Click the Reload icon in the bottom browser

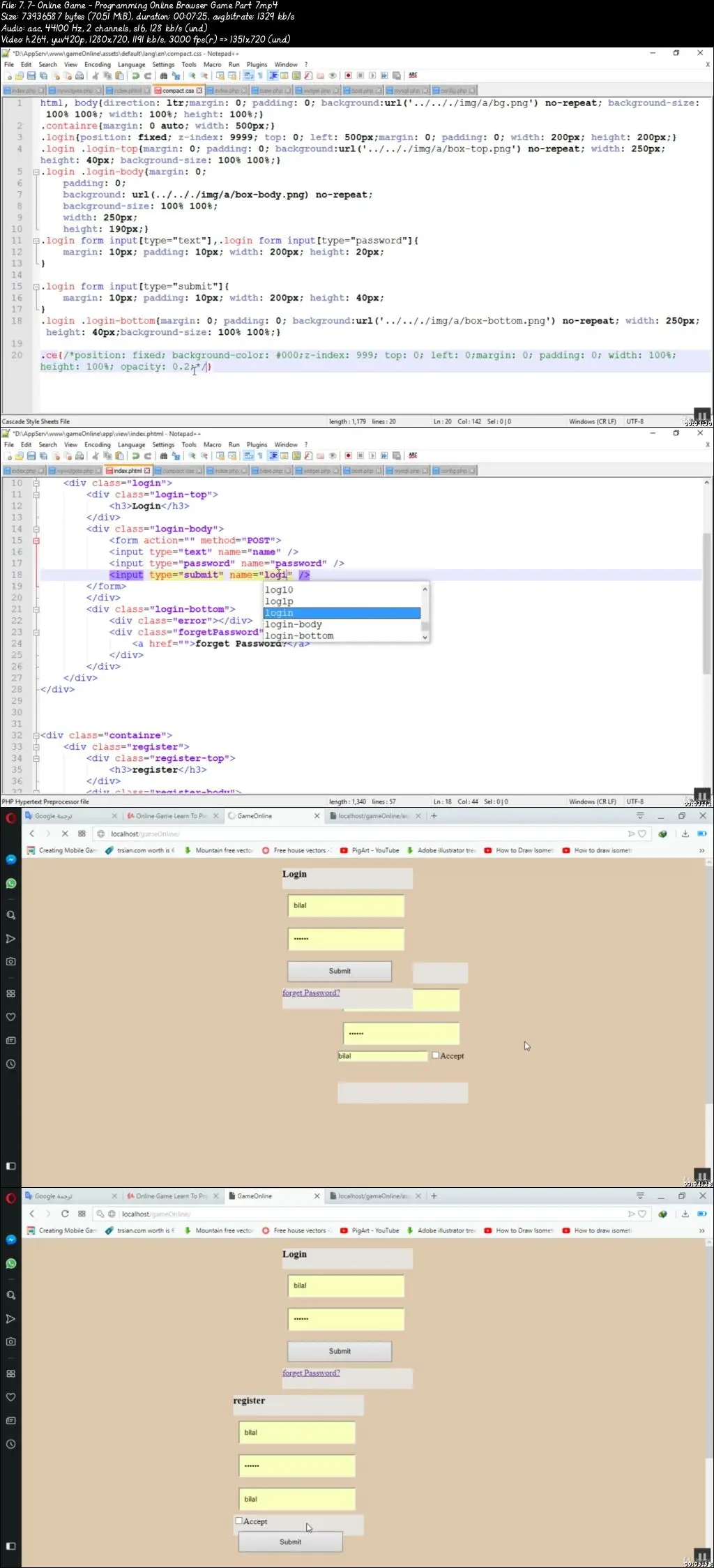tap(64, 1214)
